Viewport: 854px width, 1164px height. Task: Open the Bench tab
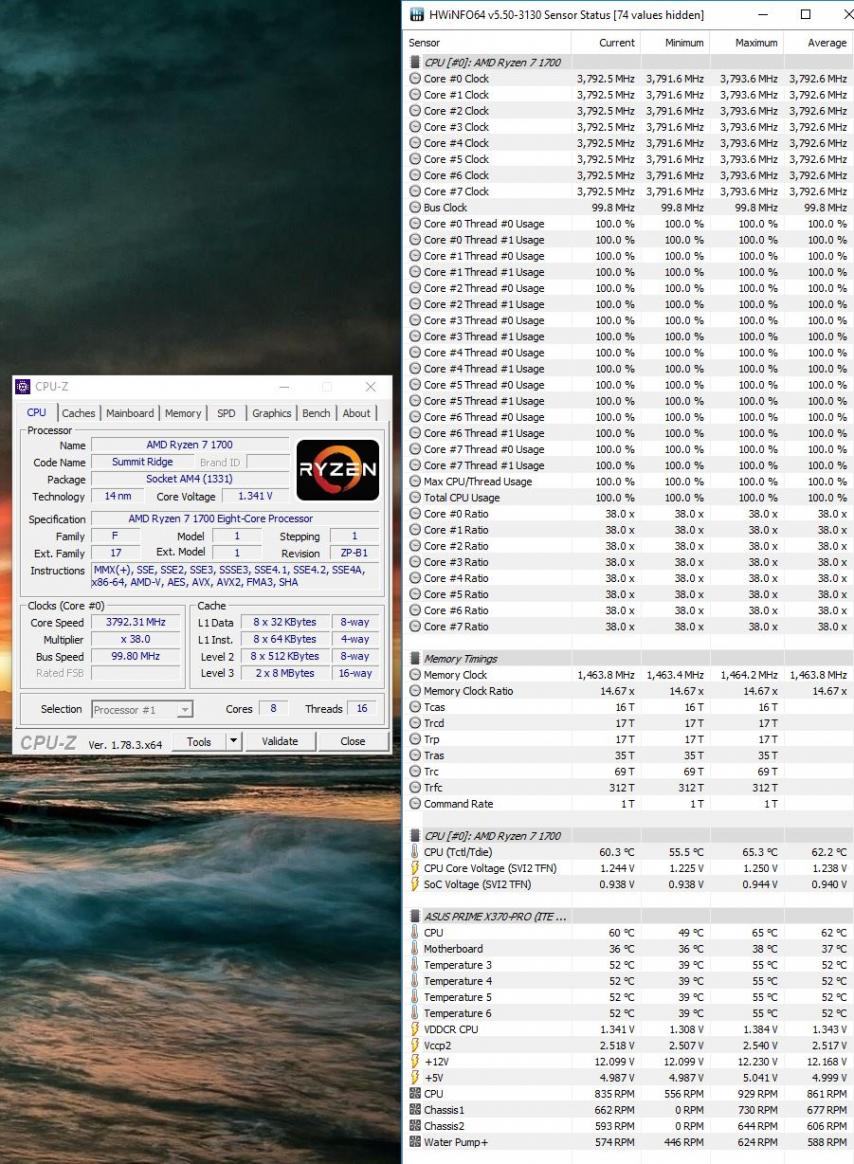point(316,413)
